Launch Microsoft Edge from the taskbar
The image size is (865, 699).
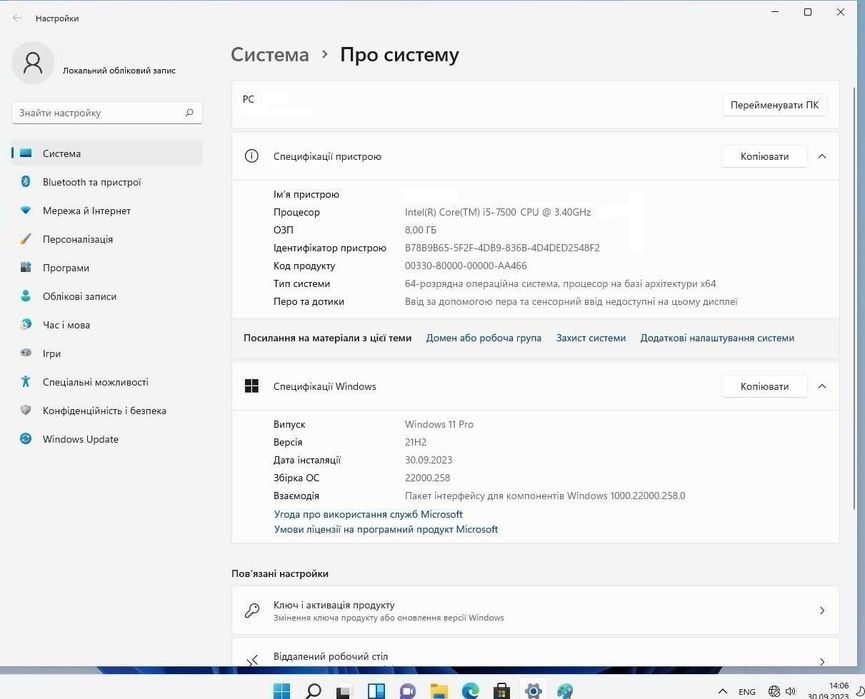tap(471, 691)
